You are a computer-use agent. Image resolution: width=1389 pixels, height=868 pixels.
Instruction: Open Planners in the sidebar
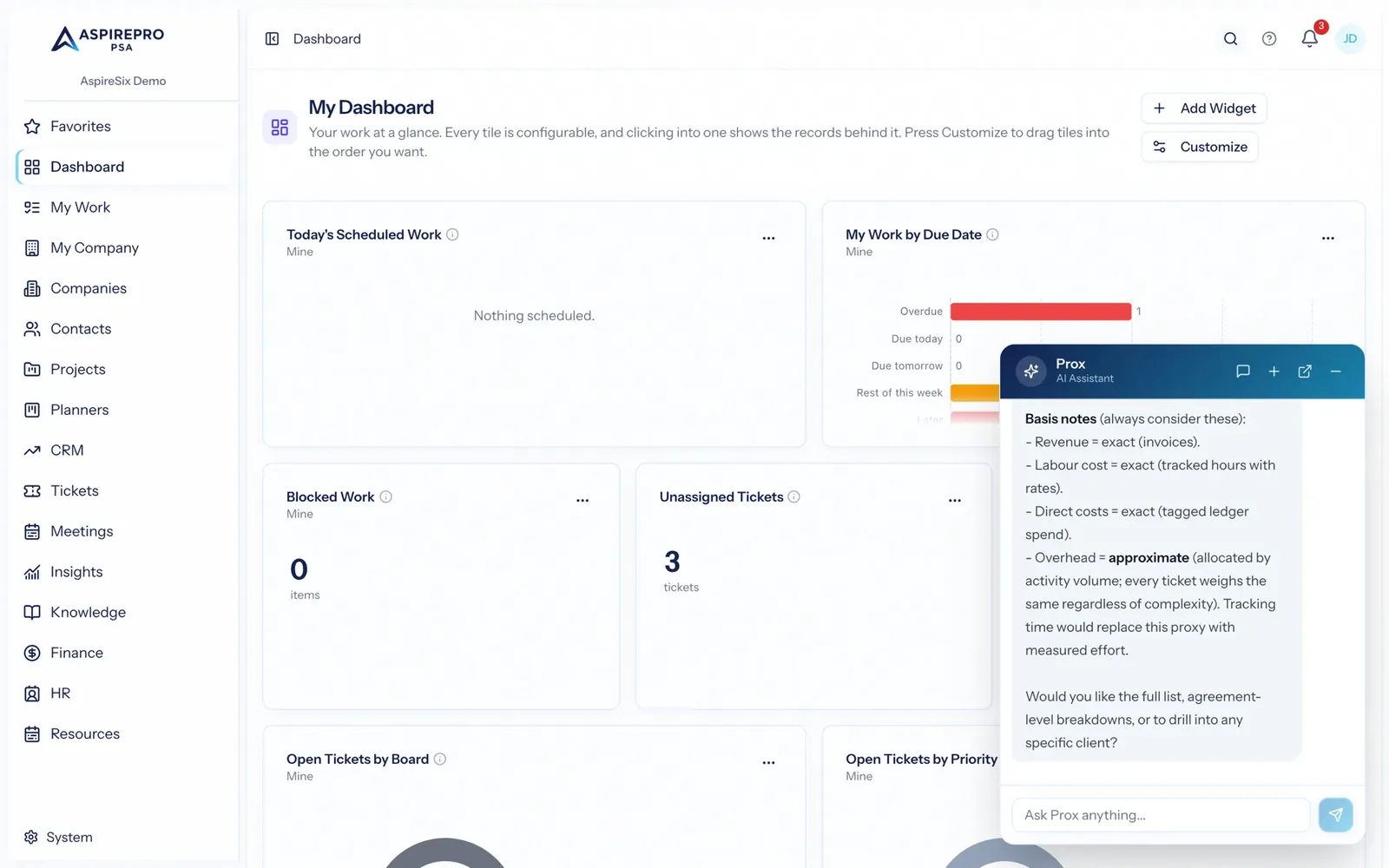[124, 410]
